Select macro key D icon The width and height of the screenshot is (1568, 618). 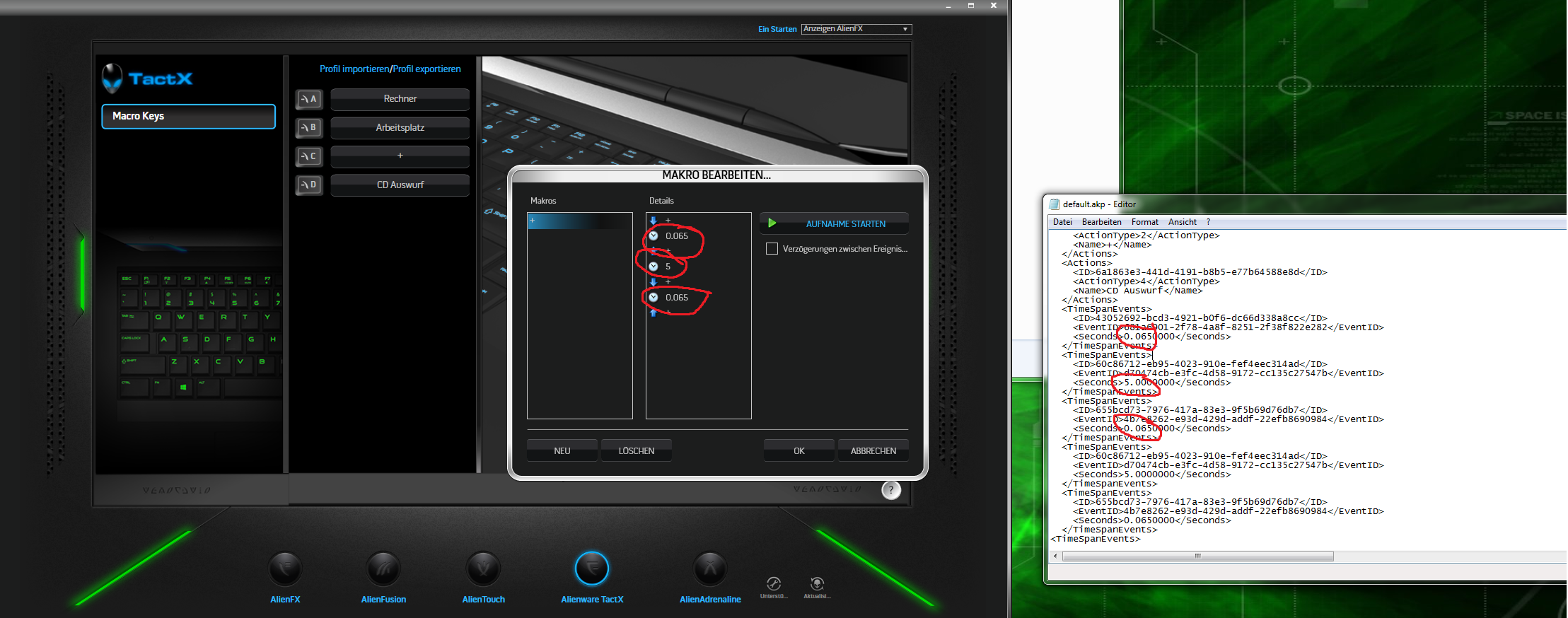click(x=309, y=185)
